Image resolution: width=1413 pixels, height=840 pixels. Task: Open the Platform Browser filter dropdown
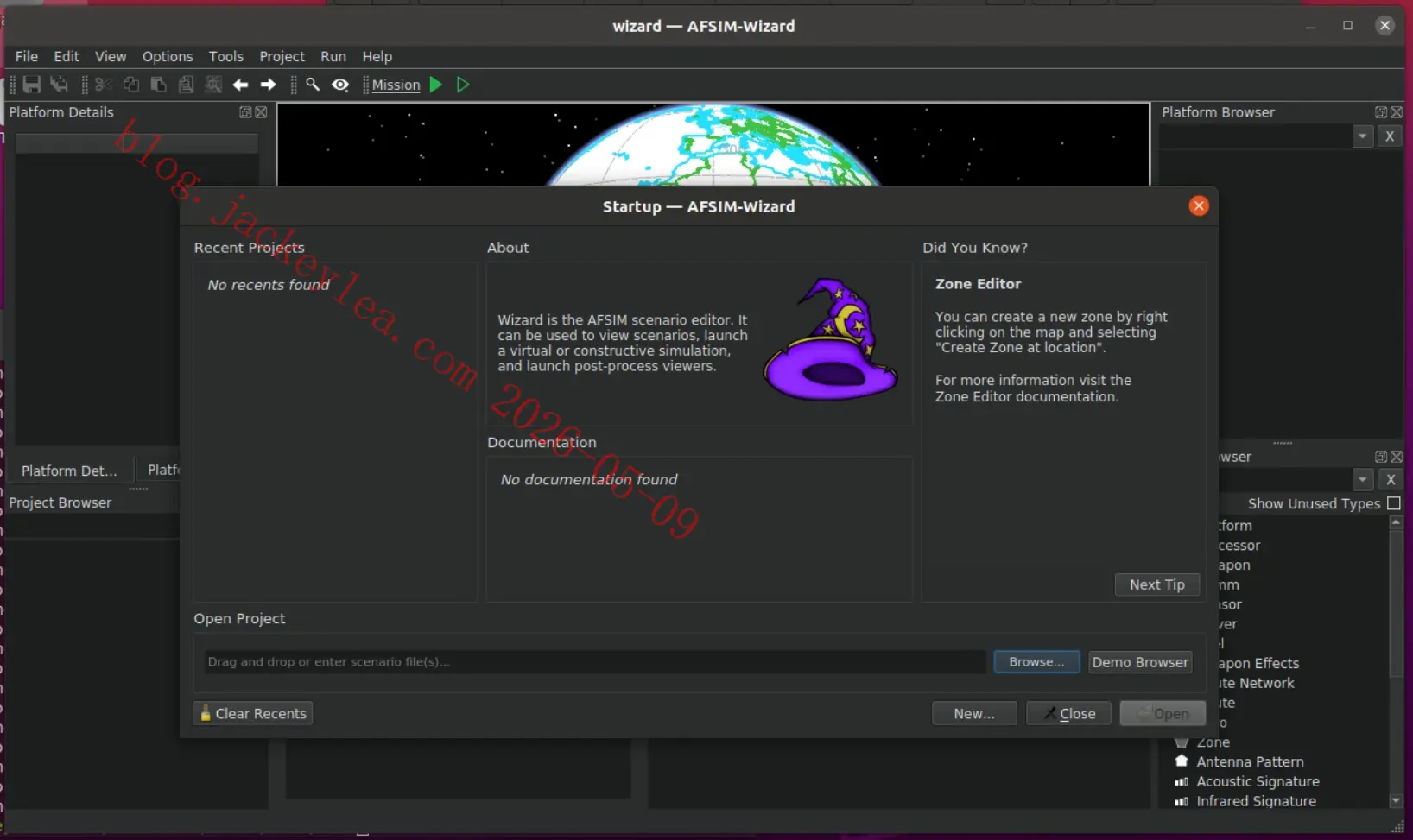click(1363, 136)
